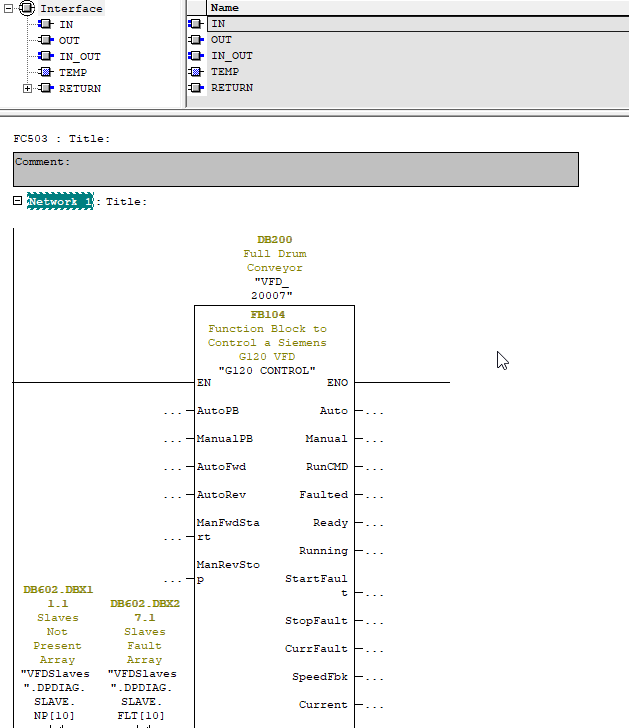Select DB602.DBX11.1 contact address
This screenshot has width=629, height=728.
pyautogui.click(x=58, y=597)
